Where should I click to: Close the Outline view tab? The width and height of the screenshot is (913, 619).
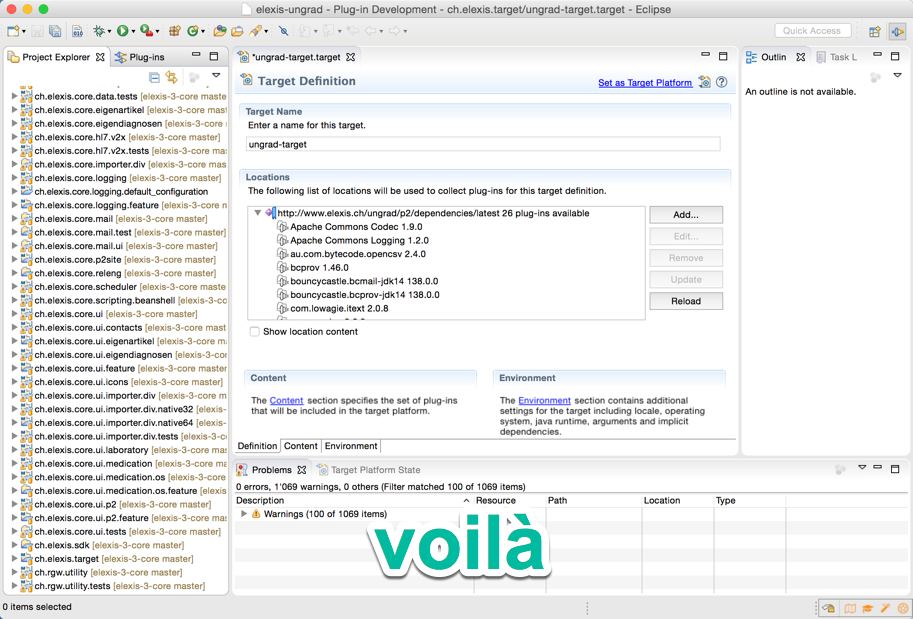point(801,57)
